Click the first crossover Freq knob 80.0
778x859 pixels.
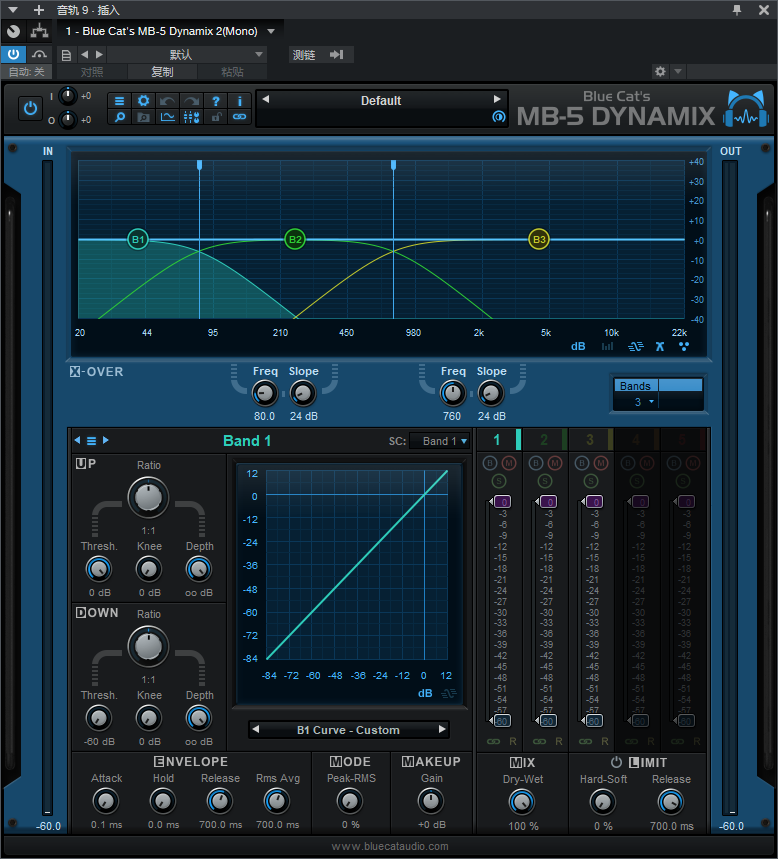(x=264, y=393)
